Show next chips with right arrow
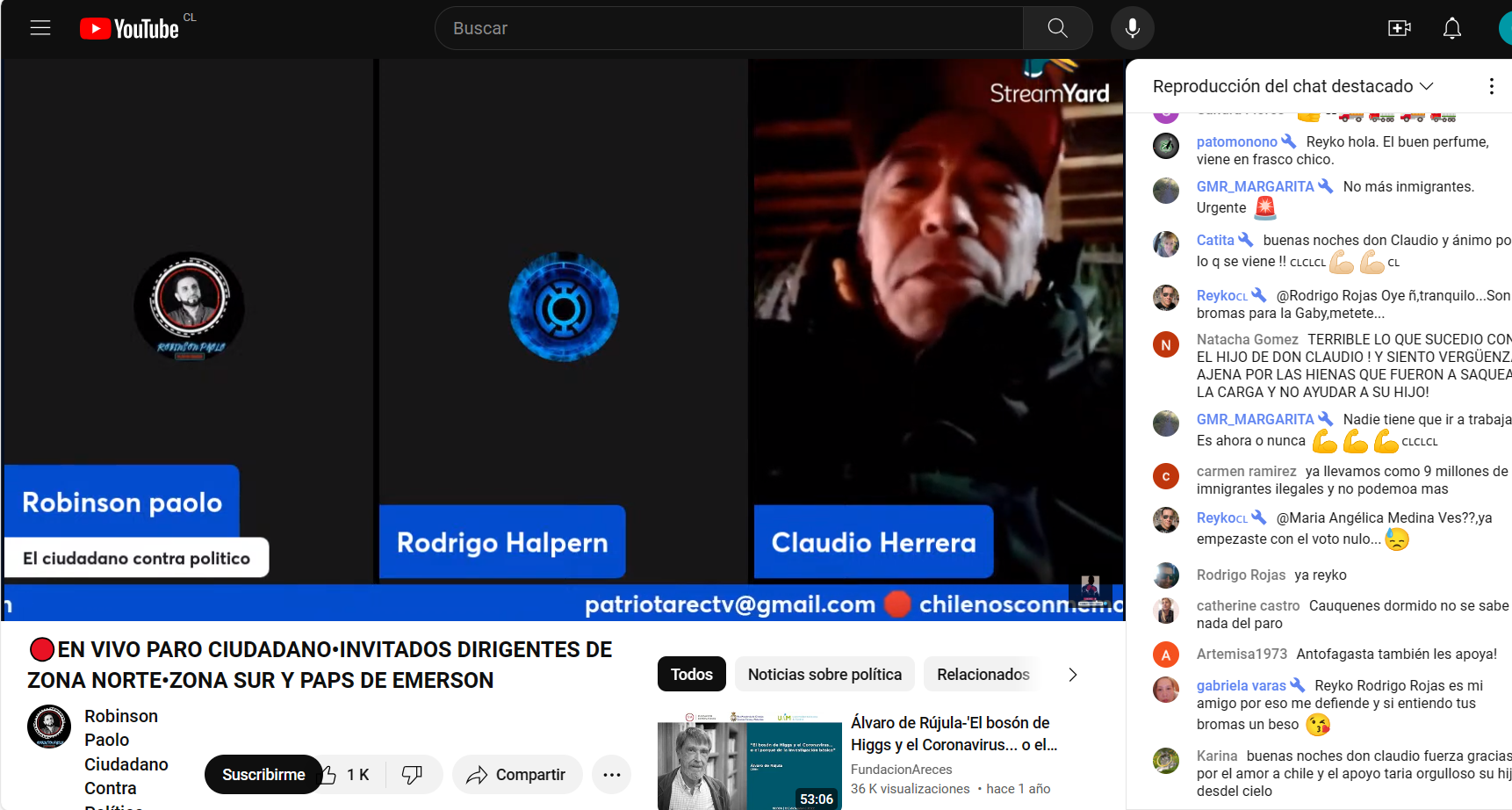 [x=1072, y=675]
